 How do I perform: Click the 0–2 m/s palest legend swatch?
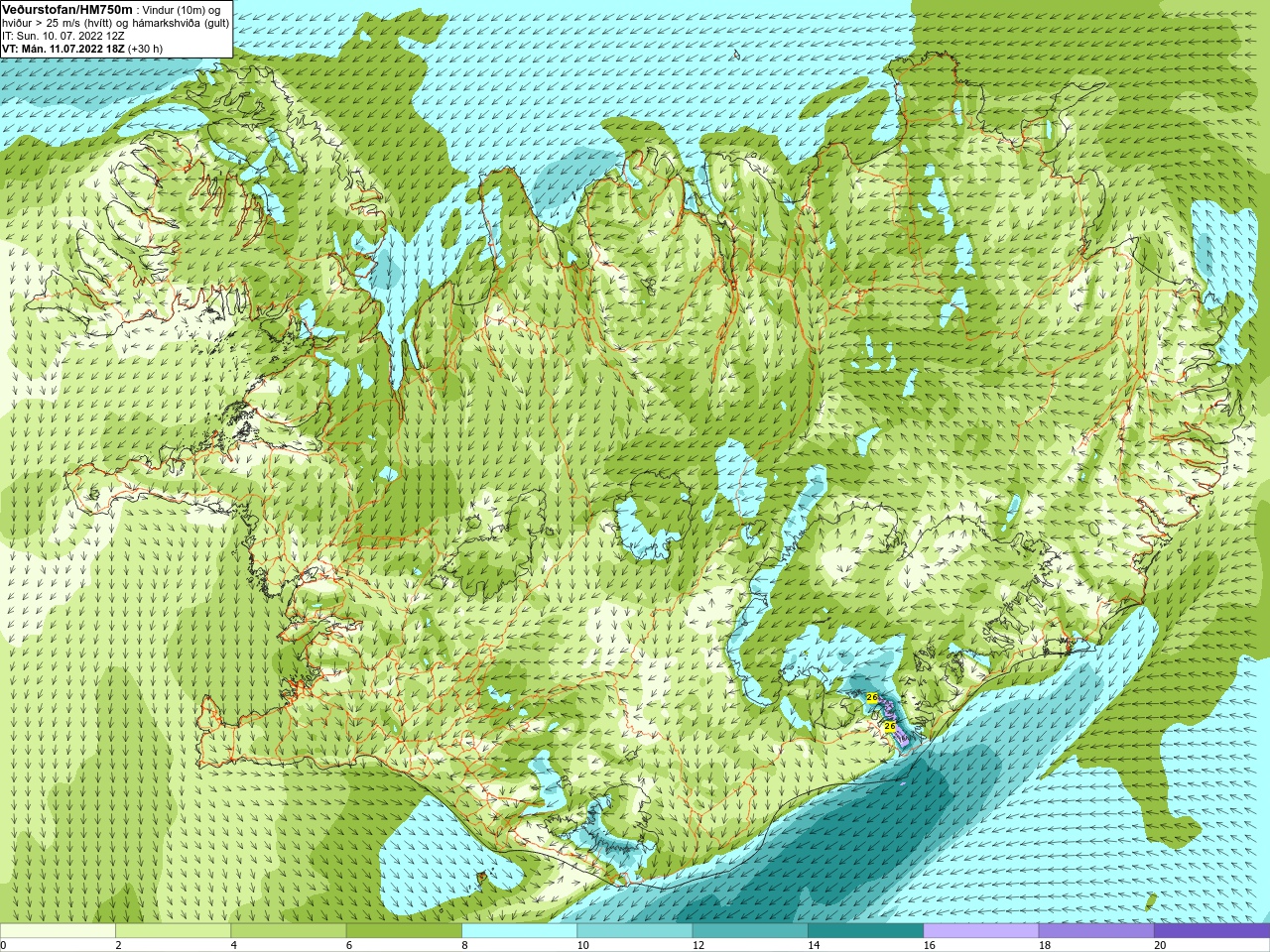58,931
